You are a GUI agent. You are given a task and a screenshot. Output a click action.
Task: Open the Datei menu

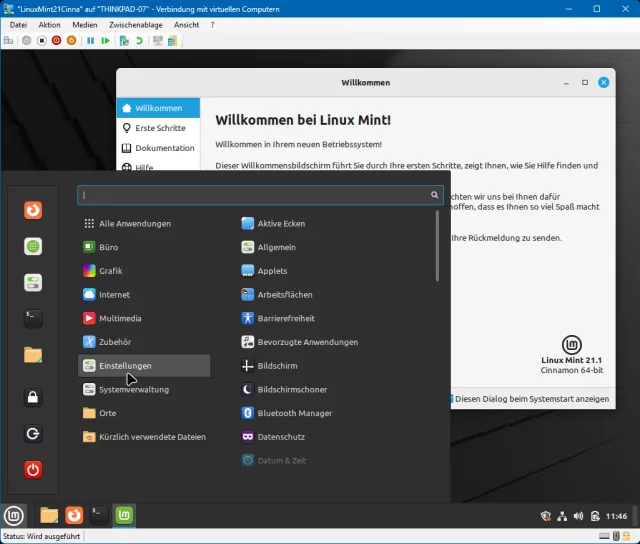coord(18,25)
